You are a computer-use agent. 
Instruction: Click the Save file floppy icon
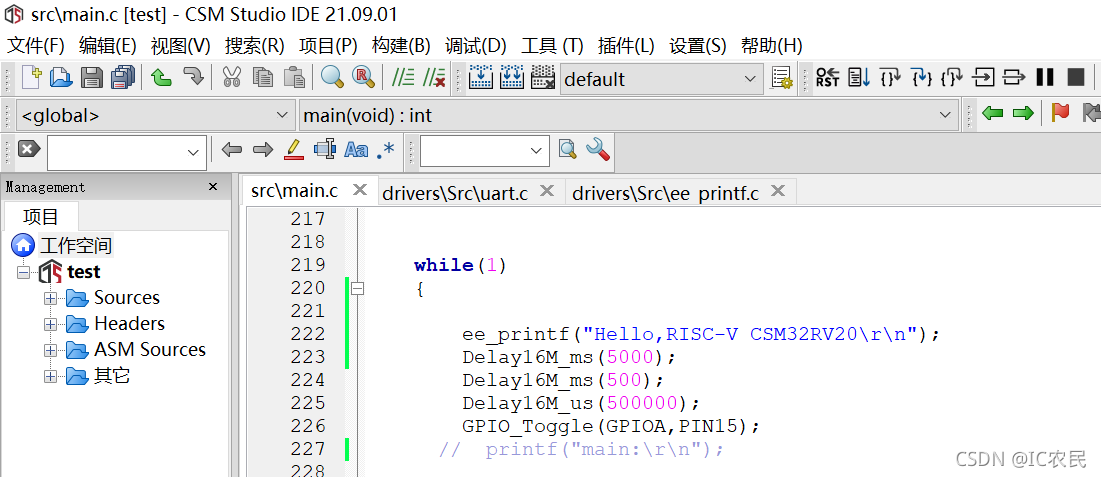[x=92, y=78]
